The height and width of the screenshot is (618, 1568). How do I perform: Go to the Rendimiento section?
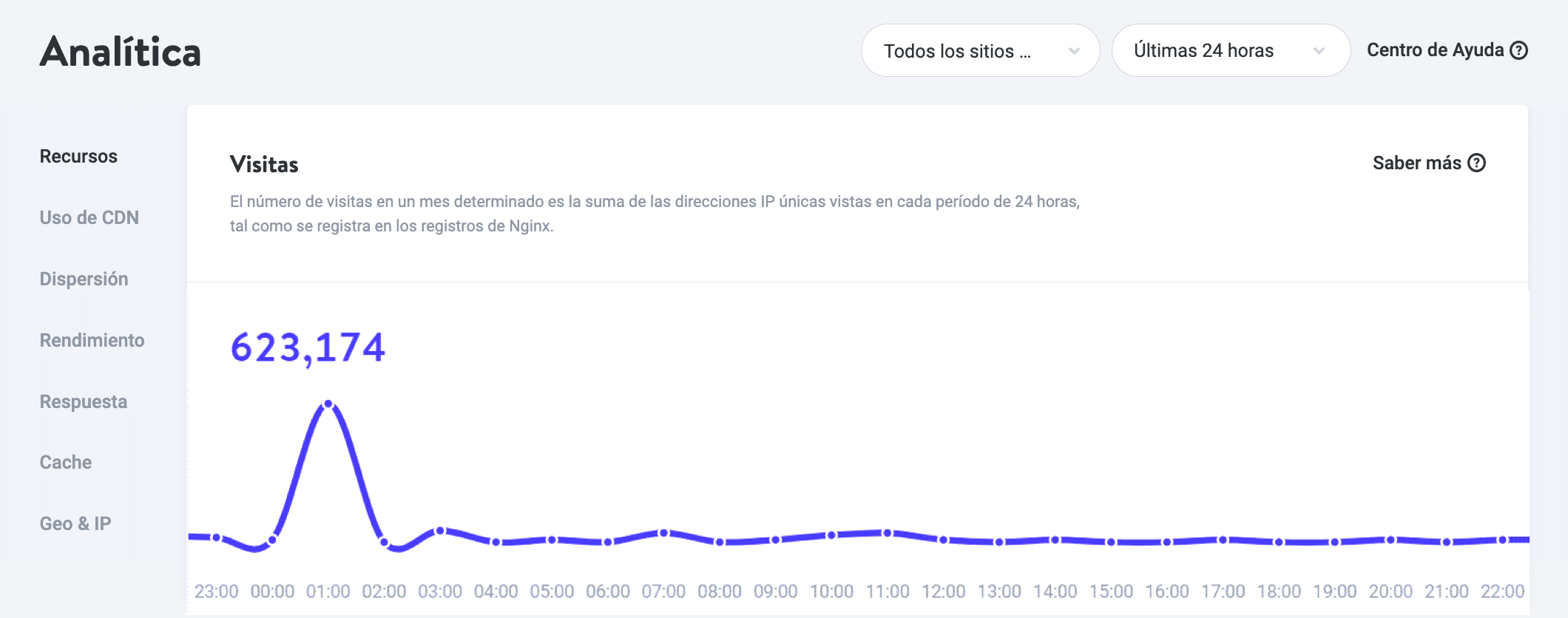pos(92,341)
